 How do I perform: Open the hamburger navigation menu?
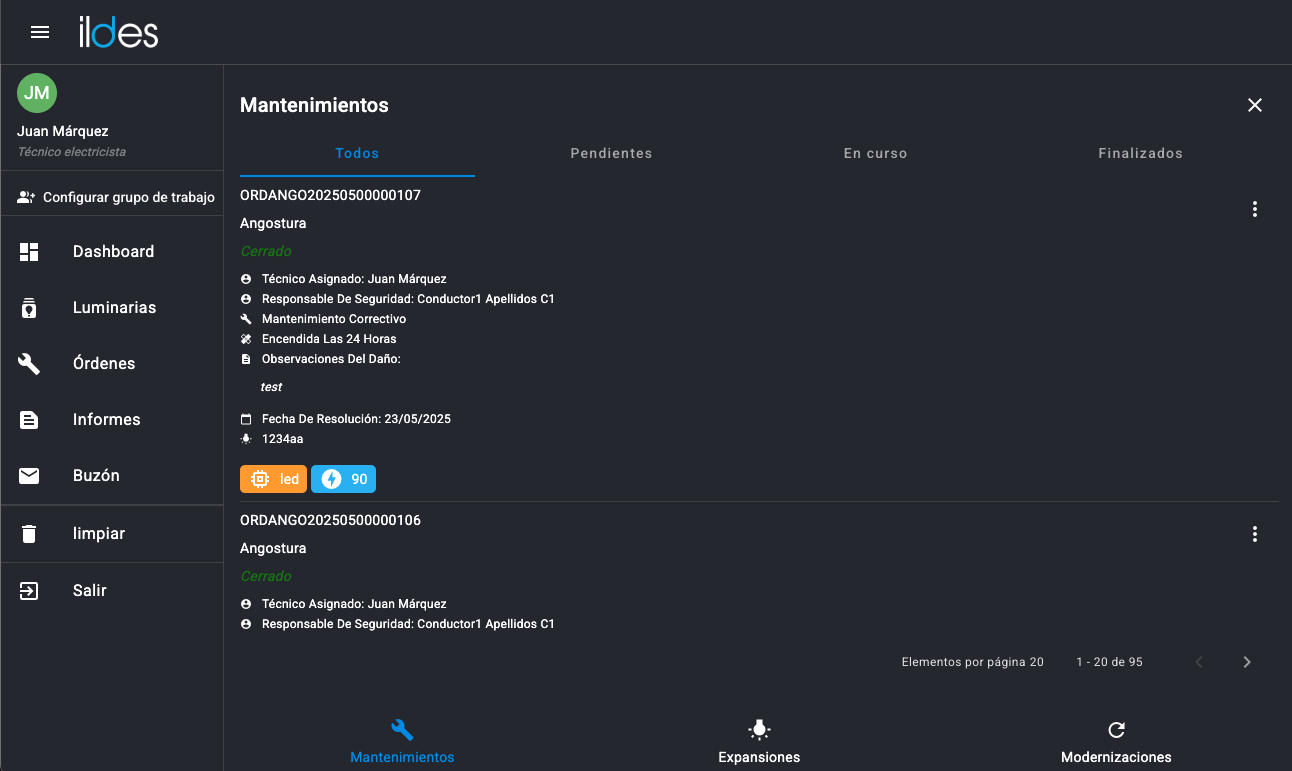point(40,32)
